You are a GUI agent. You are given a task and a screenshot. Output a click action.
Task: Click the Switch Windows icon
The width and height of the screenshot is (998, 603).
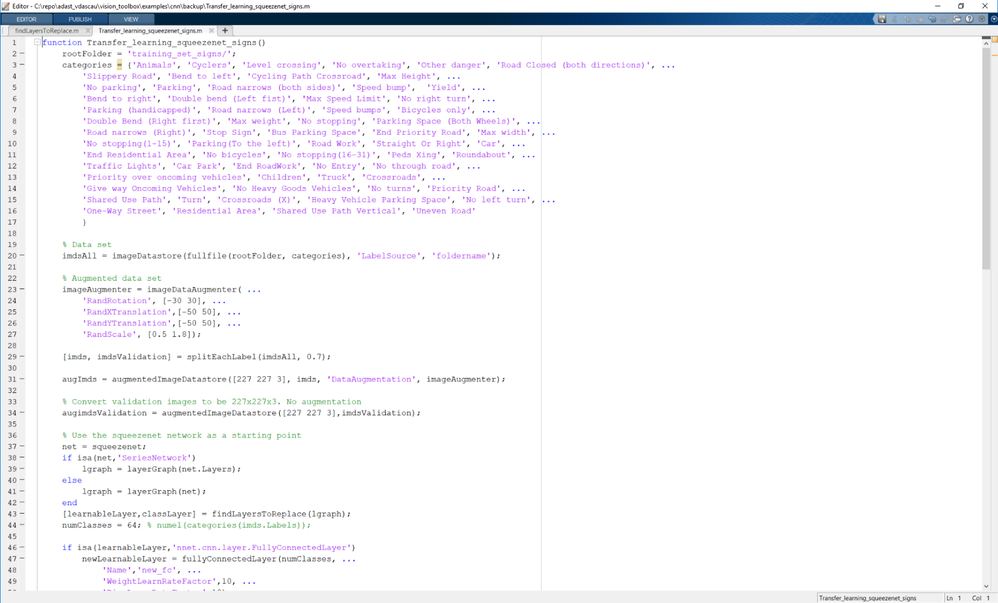[x=957, y=19]
